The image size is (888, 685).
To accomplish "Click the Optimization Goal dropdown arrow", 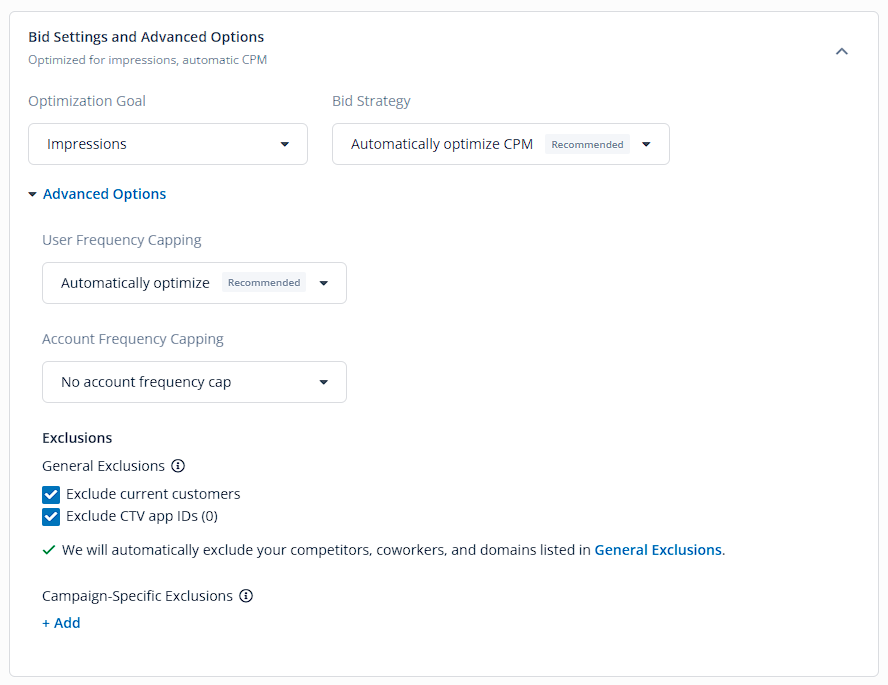I will [x=285, y=144].
